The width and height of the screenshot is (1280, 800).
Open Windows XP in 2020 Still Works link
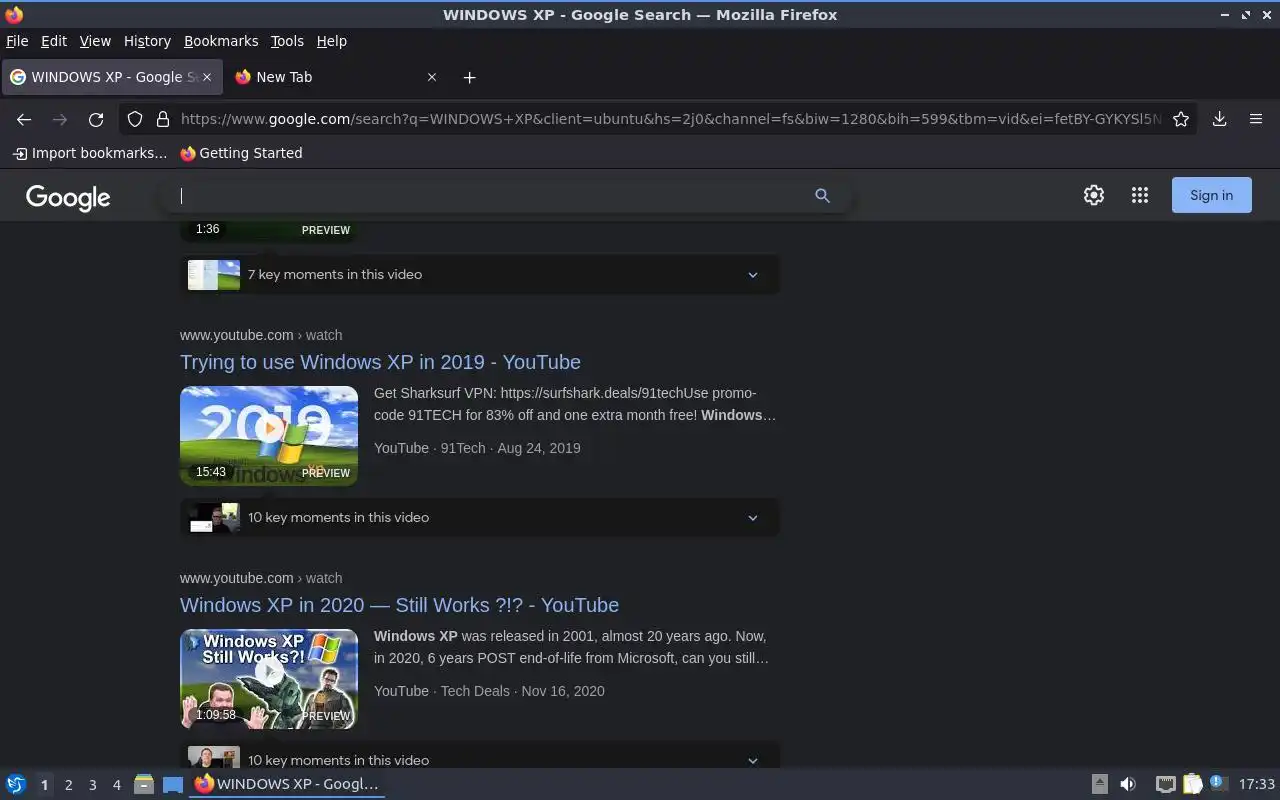tap(399, 605)
